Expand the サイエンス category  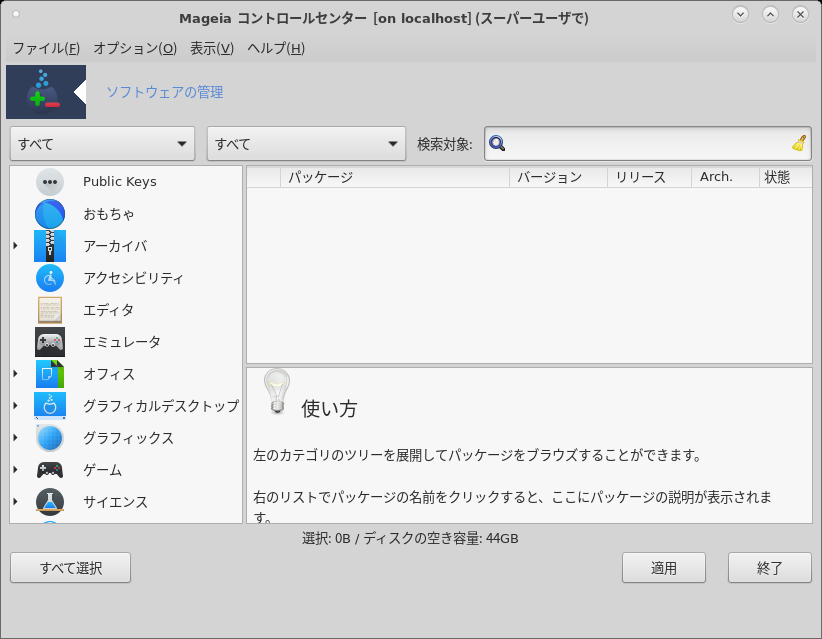pyautogui.click(x=15, y=501)
